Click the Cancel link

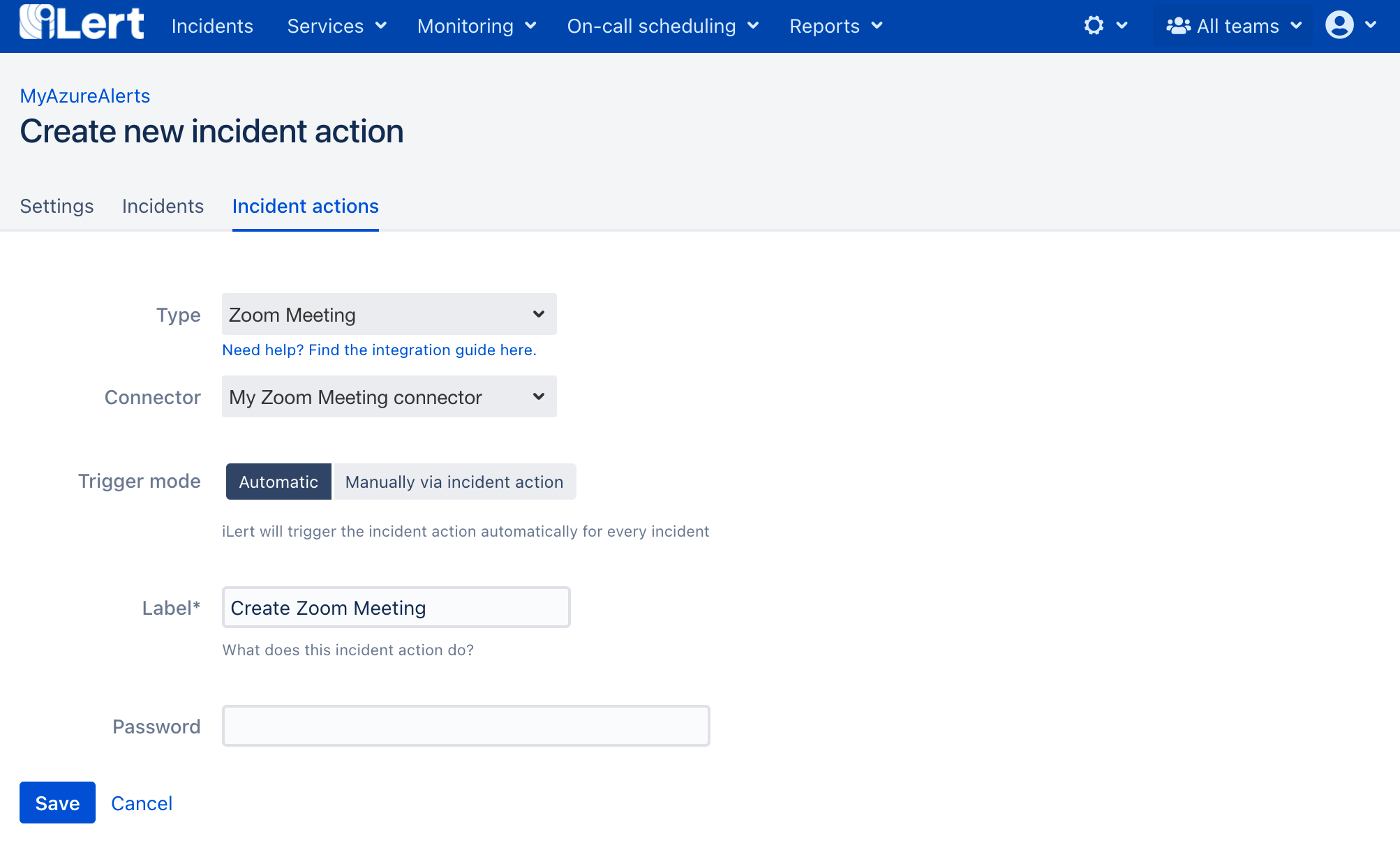pyautogui.click(x=142, y=803)
